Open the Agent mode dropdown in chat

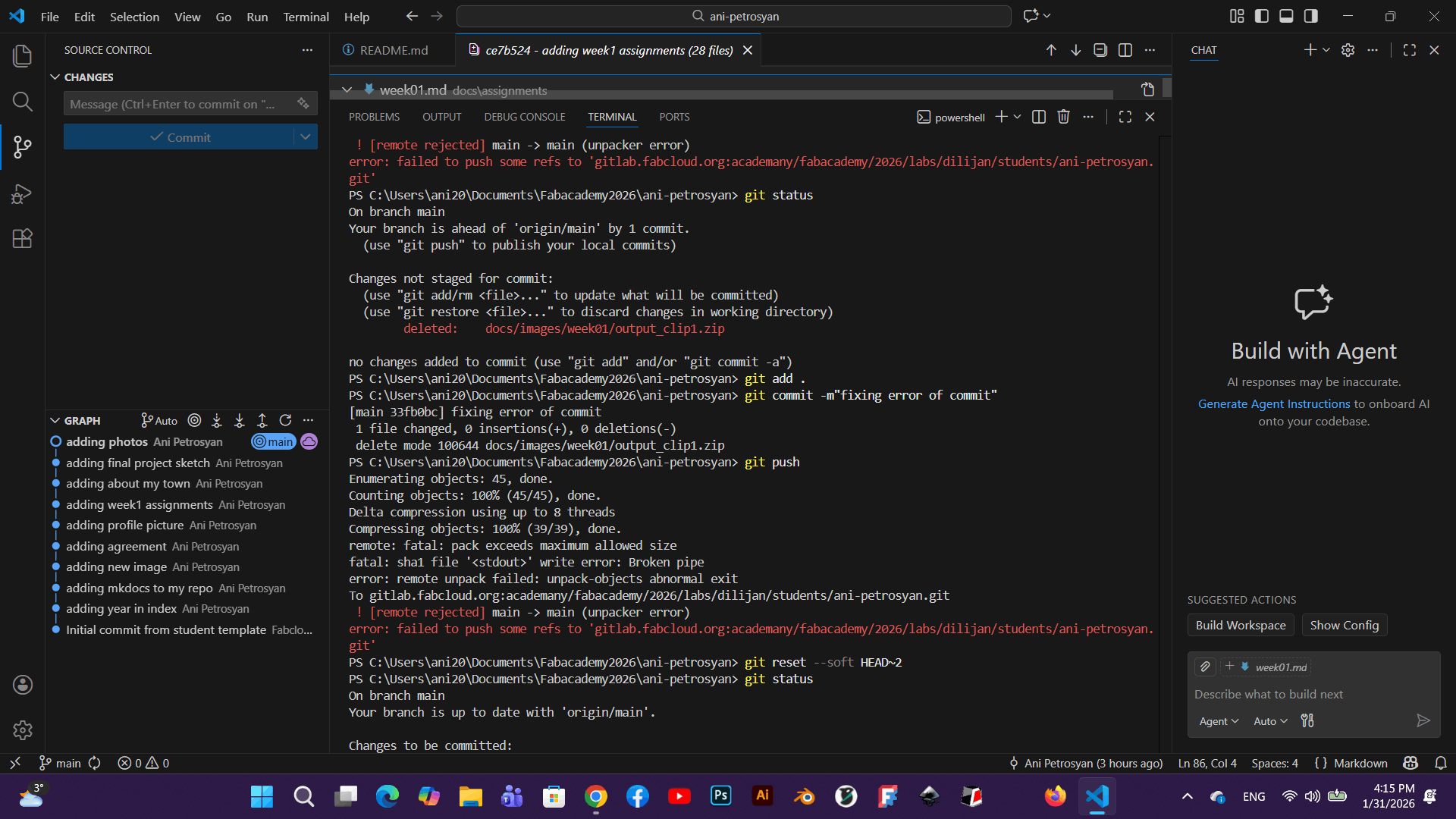pyautogui.click(x=1218, y=721)
